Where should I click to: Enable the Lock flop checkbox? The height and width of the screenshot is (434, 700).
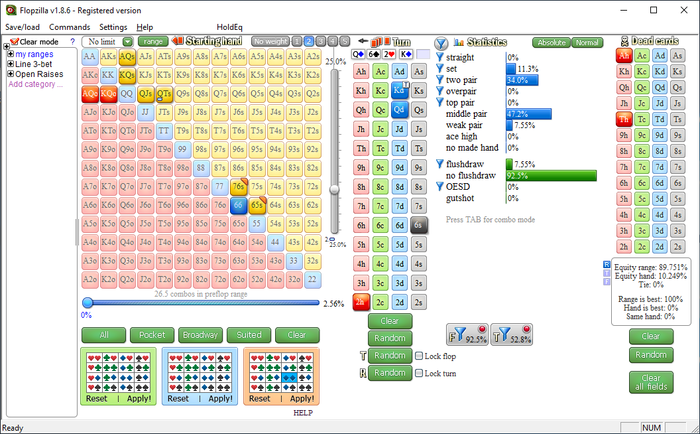[419, 356]
